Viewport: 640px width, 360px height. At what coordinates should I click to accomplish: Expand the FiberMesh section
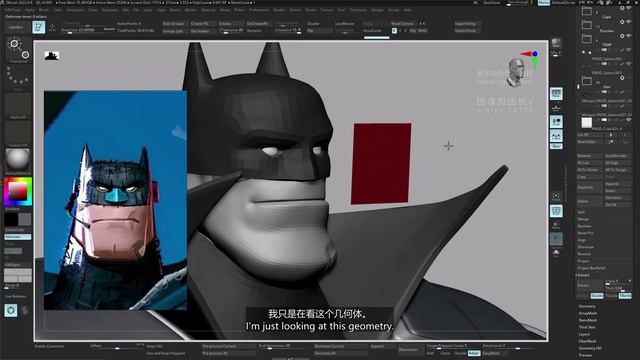tap(588, 341)
